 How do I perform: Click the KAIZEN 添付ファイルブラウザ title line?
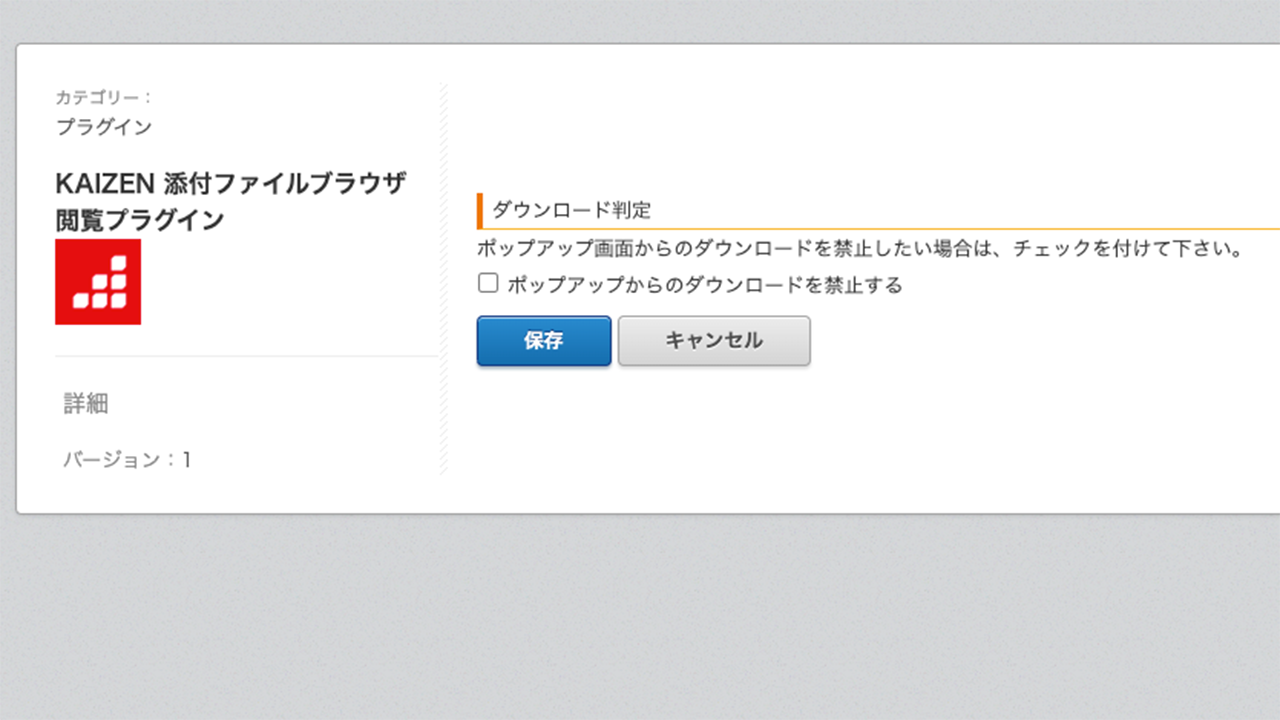tap(231, 183)
